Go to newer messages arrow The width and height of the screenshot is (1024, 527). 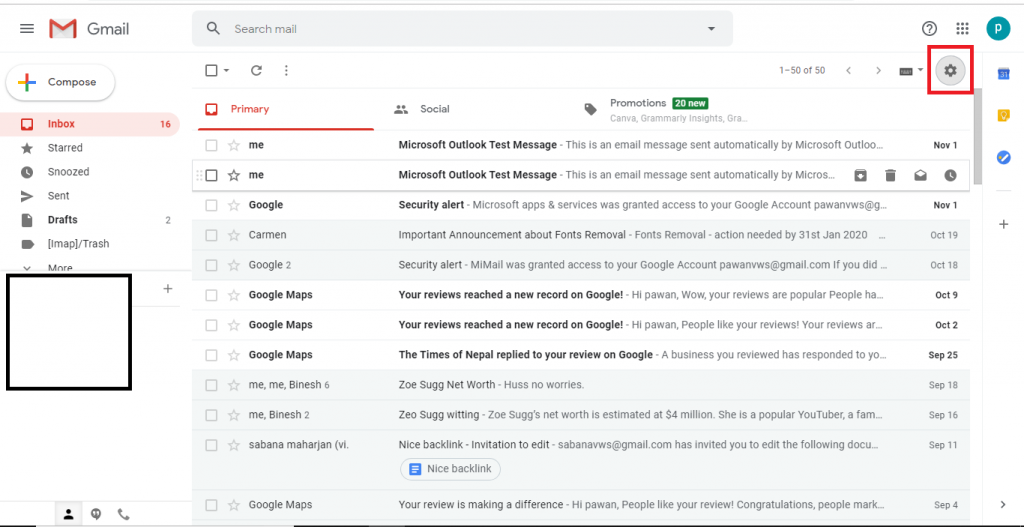tap(848, 71)
